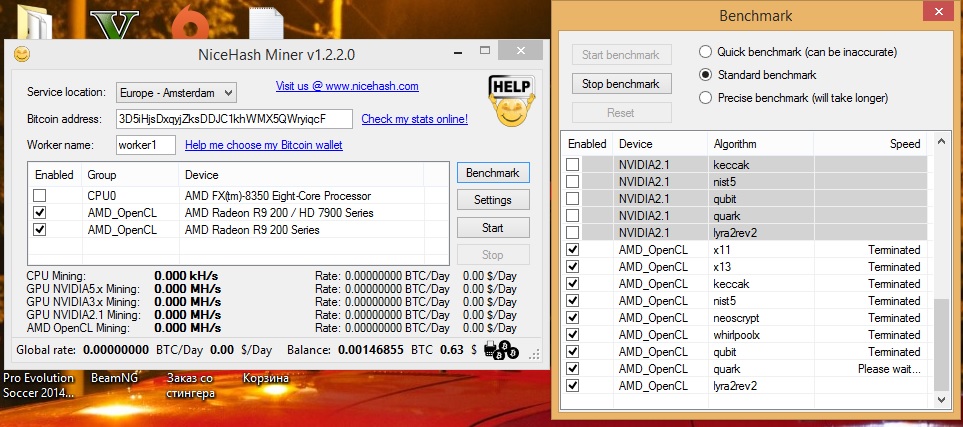963x427 pixels.
Task: Open the Заказ со стингера shortcut
Action: coord(190,385)
